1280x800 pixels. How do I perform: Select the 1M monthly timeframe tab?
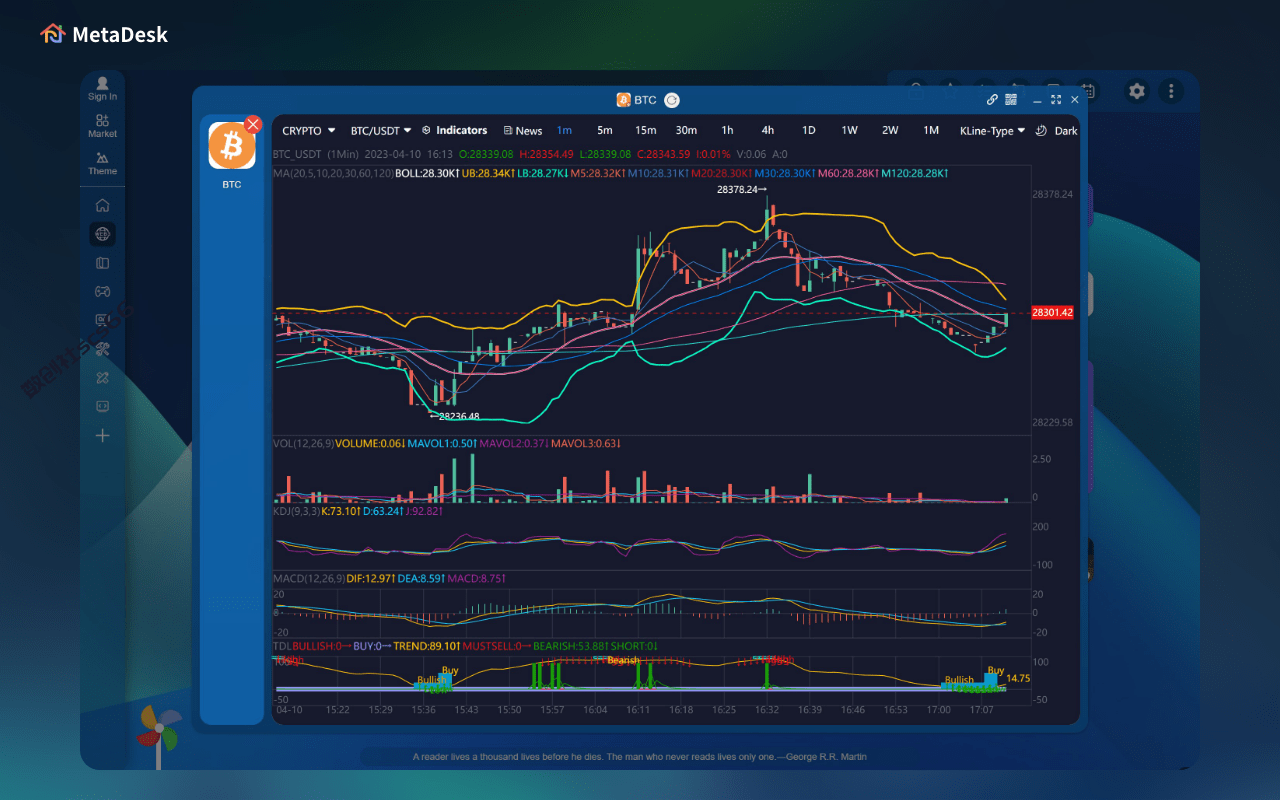(x=931, y=131)
